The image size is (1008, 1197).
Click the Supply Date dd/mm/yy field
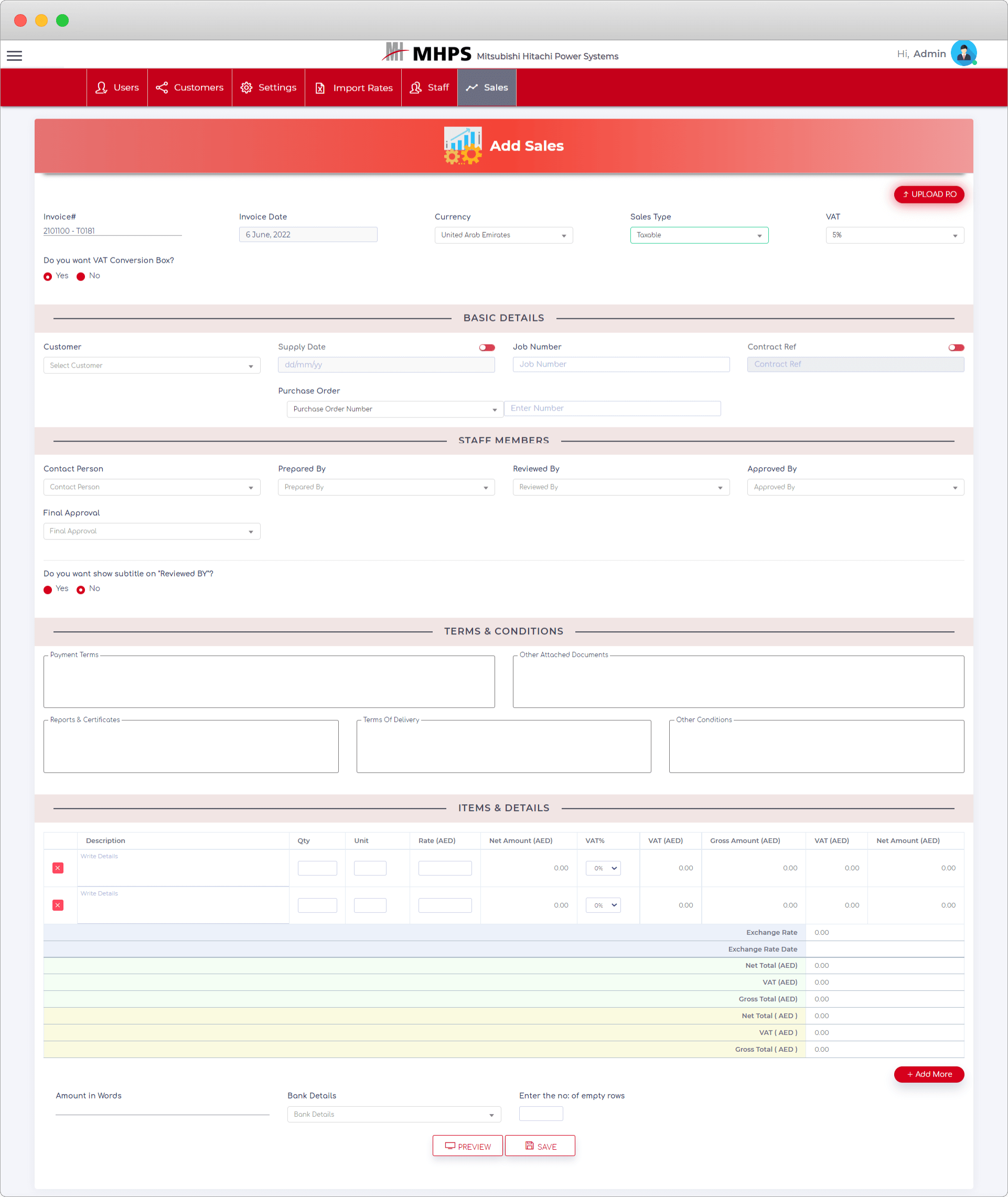pos(387,364)
